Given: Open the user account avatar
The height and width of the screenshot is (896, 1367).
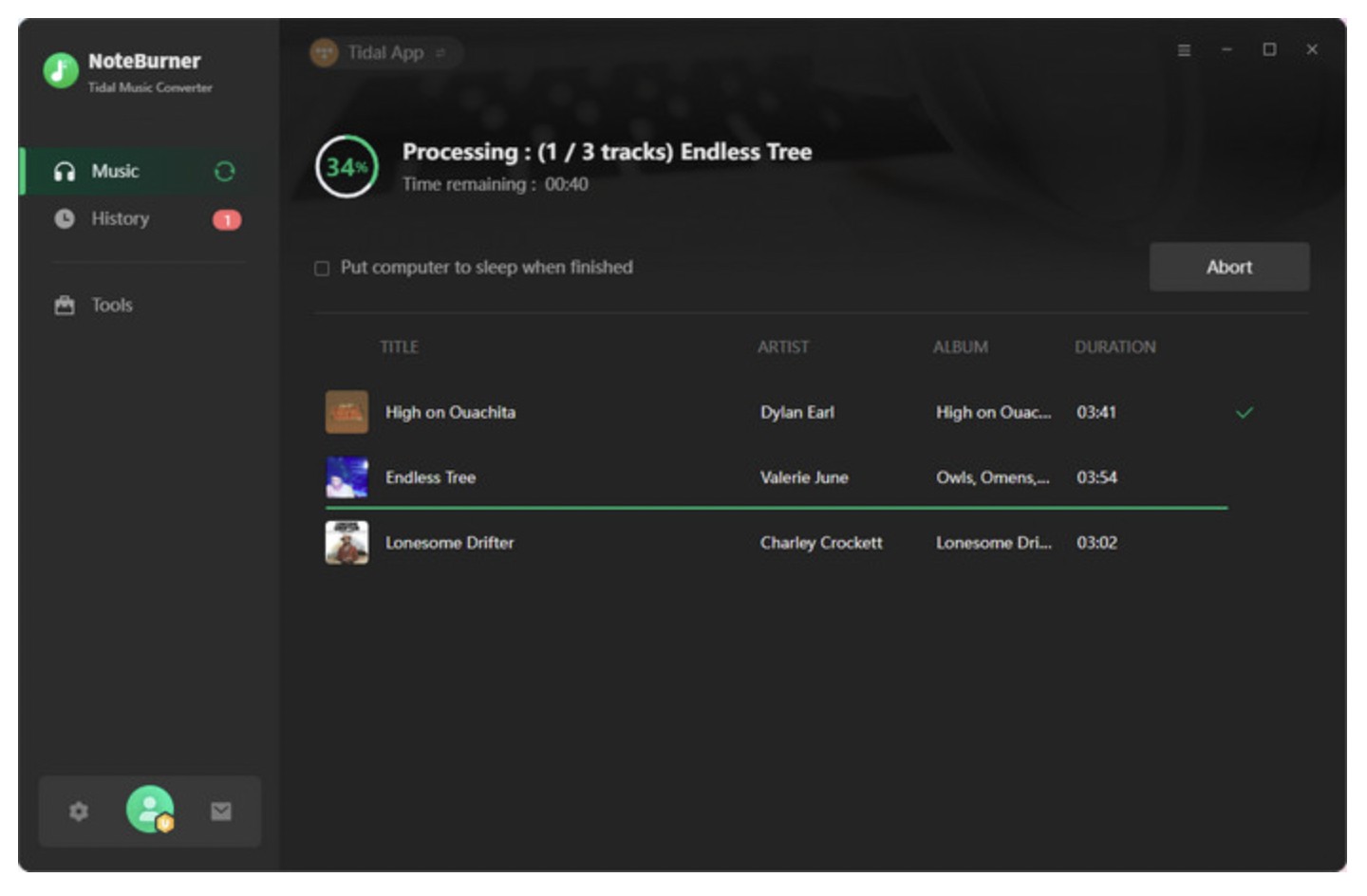Looking at the screenshot, I should [x=150, y=810].
